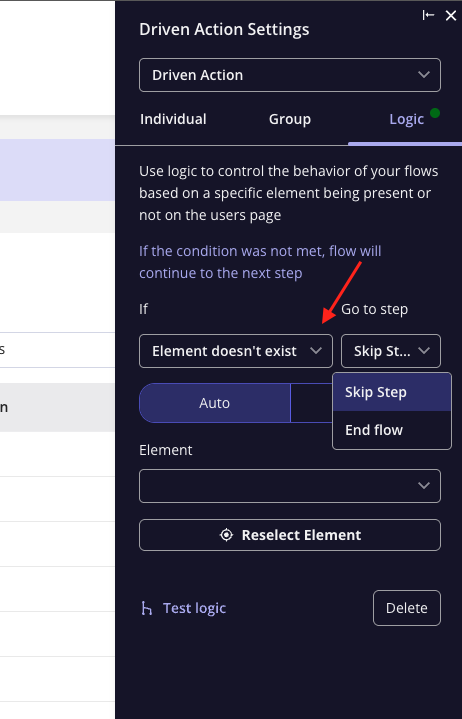Open the Driven Action type dropdown
Screen dimensions: 462x719
[x=290, y=75]
